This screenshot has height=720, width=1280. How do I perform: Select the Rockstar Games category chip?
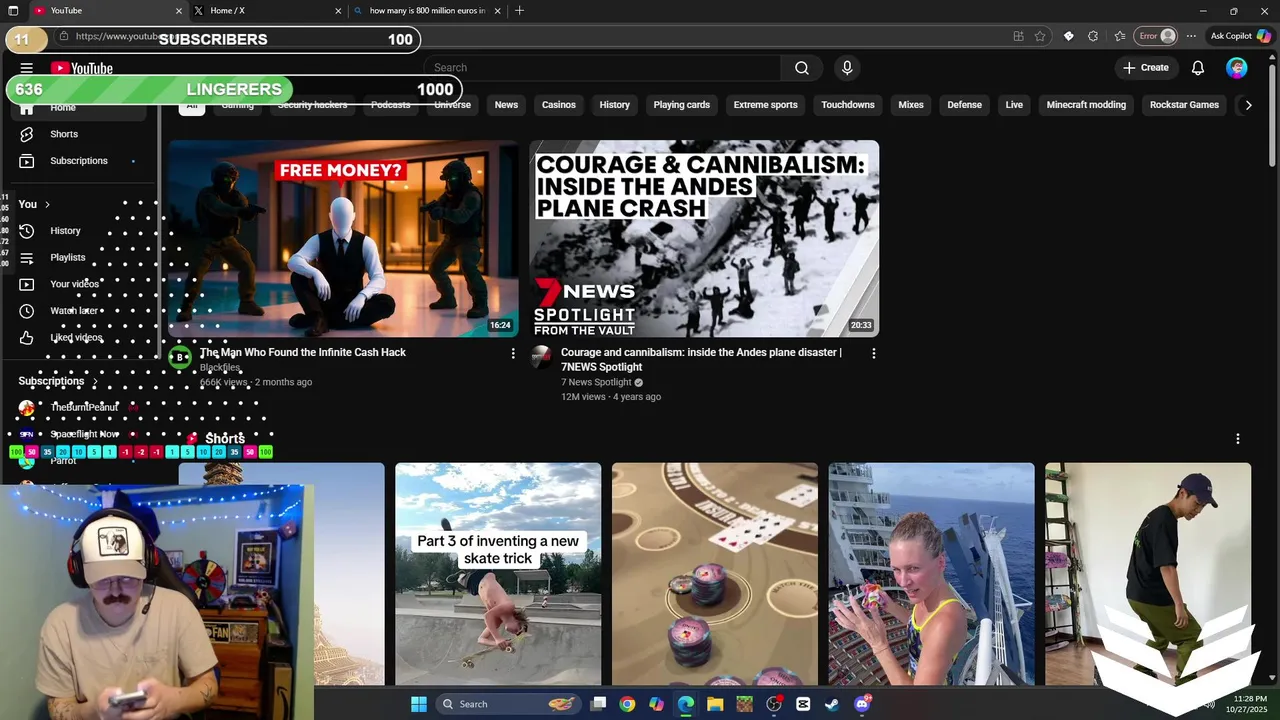[x=1184, y=105]
